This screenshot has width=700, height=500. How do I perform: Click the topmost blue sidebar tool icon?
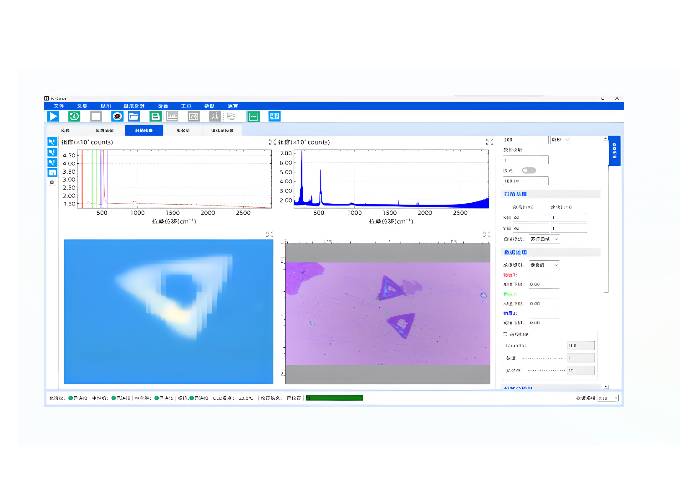(x=52, y=142)
